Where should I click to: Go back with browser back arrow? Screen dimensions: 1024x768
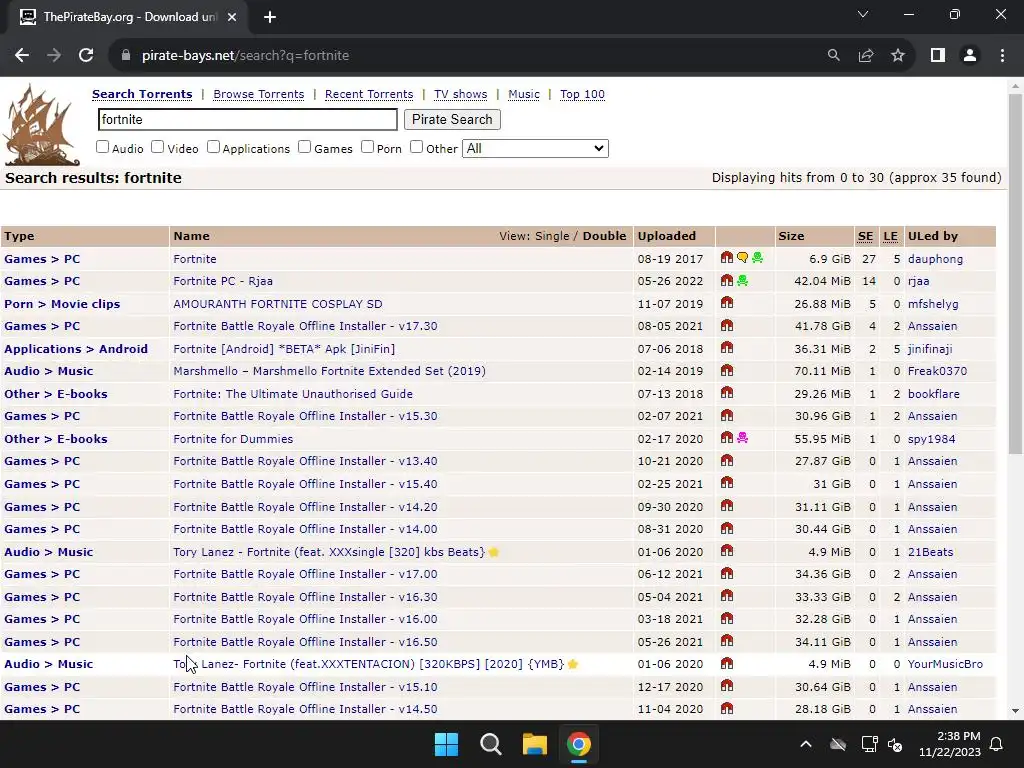[22, 56]
